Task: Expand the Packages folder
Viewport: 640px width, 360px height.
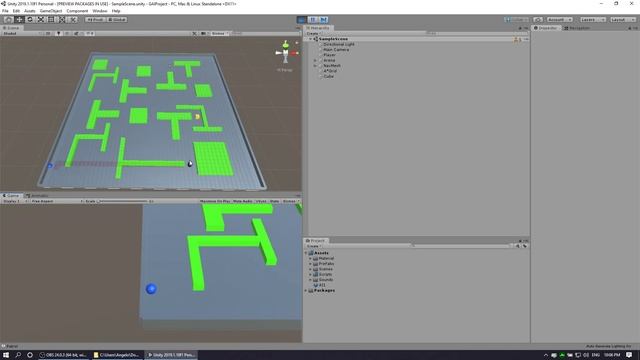Action: [x=306, y=290]
